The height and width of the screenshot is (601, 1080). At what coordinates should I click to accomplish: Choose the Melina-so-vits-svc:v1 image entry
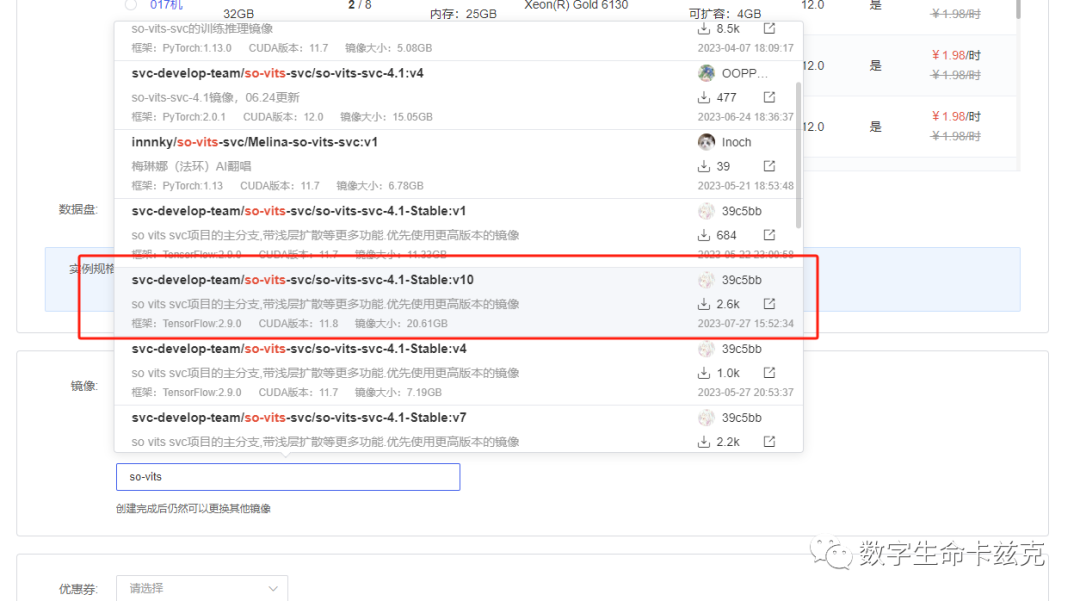458,164
